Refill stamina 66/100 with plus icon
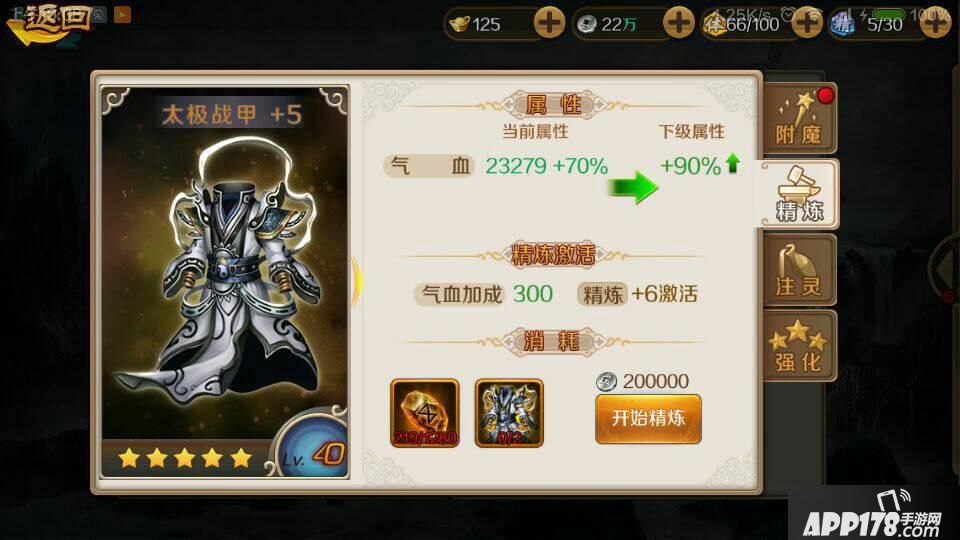960x540 pixels. [x=807, y=24]
